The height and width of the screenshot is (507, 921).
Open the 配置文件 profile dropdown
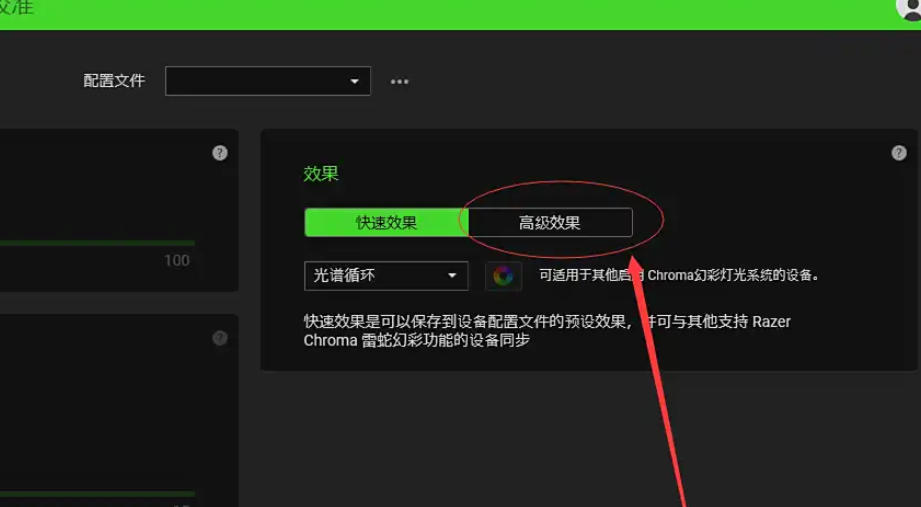point(268,81)
